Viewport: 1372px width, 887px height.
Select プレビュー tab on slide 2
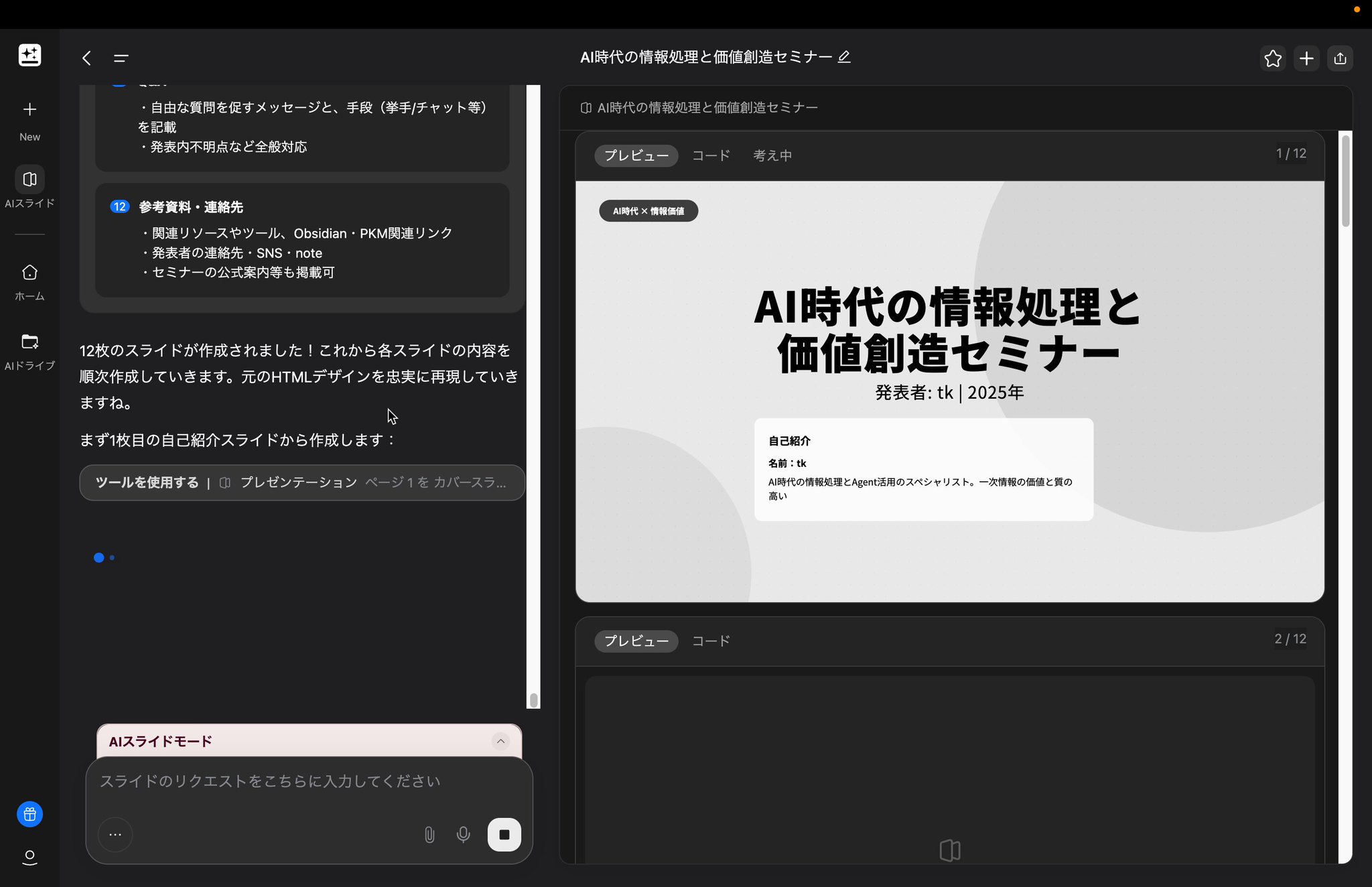pos(636,641)
